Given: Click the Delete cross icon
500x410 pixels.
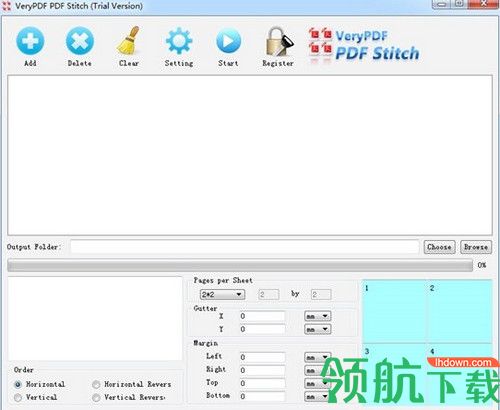Looking at the screenshot, I should (80, 41).
